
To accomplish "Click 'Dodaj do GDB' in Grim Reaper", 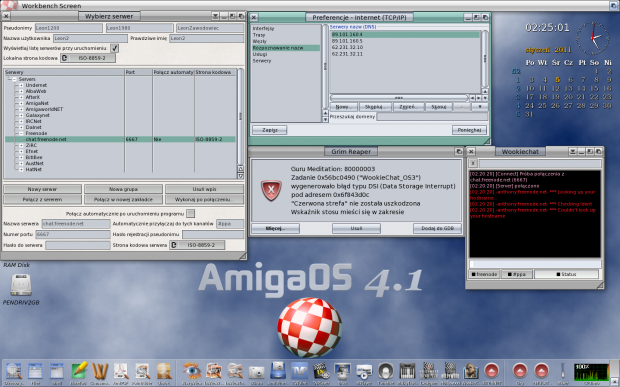I will coord(437,228).
